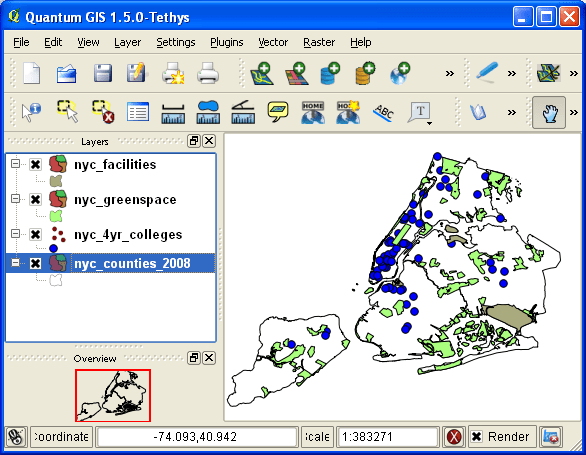Save project as (floppy with pencil)

(136, 73)
